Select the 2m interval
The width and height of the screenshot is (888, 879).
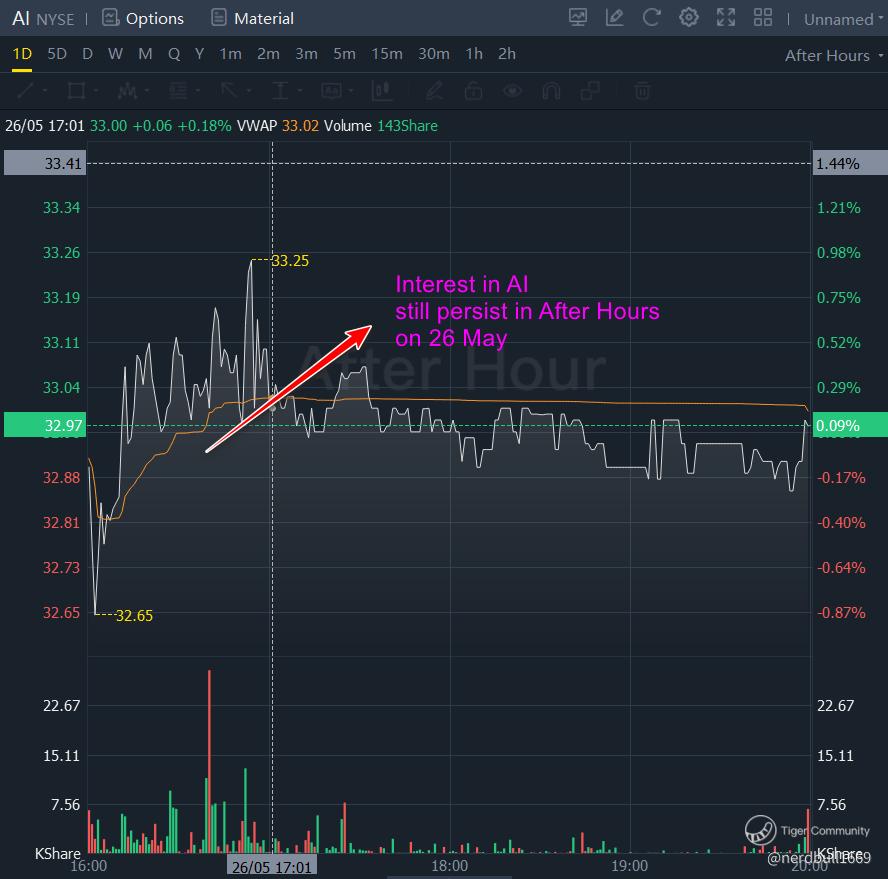(x=268, y=54)
